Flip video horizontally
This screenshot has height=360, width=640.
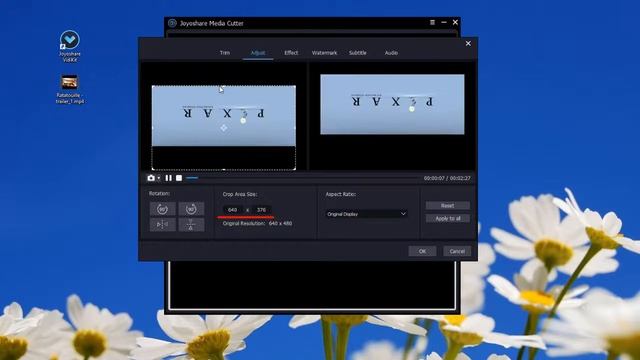pyautogui.click(x=162, y=224)
